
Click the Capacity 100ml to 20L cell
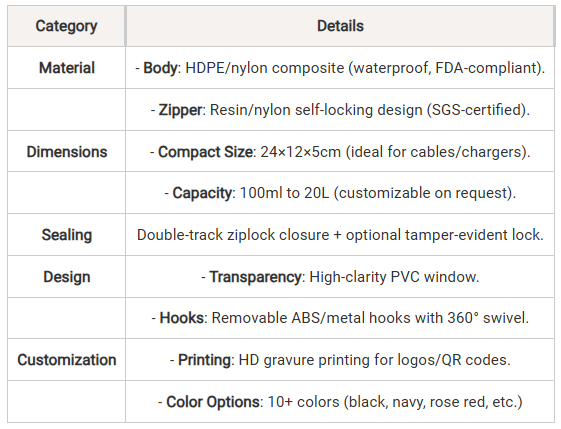(x=340, y=193)
